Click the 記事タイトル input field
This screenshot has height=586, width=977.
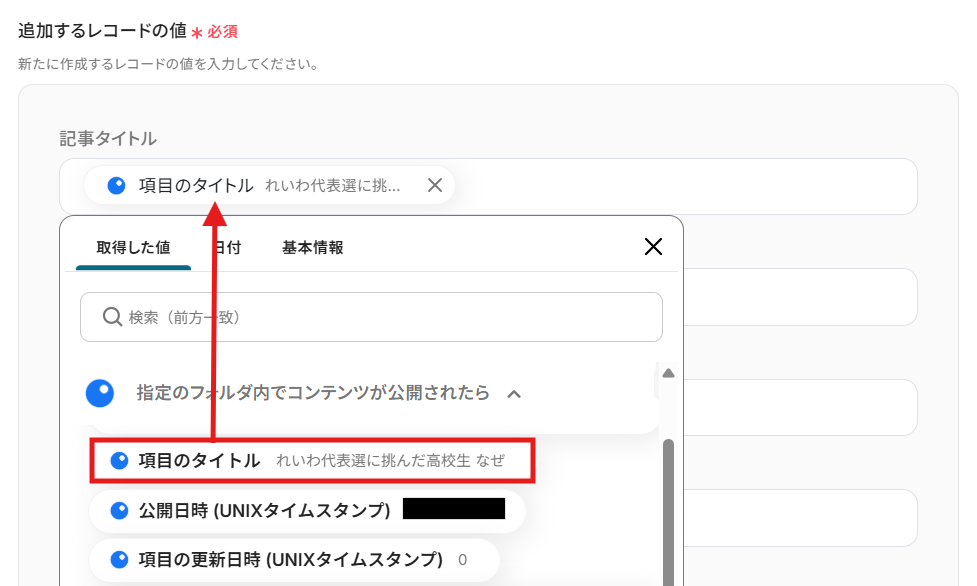(488, 186)
